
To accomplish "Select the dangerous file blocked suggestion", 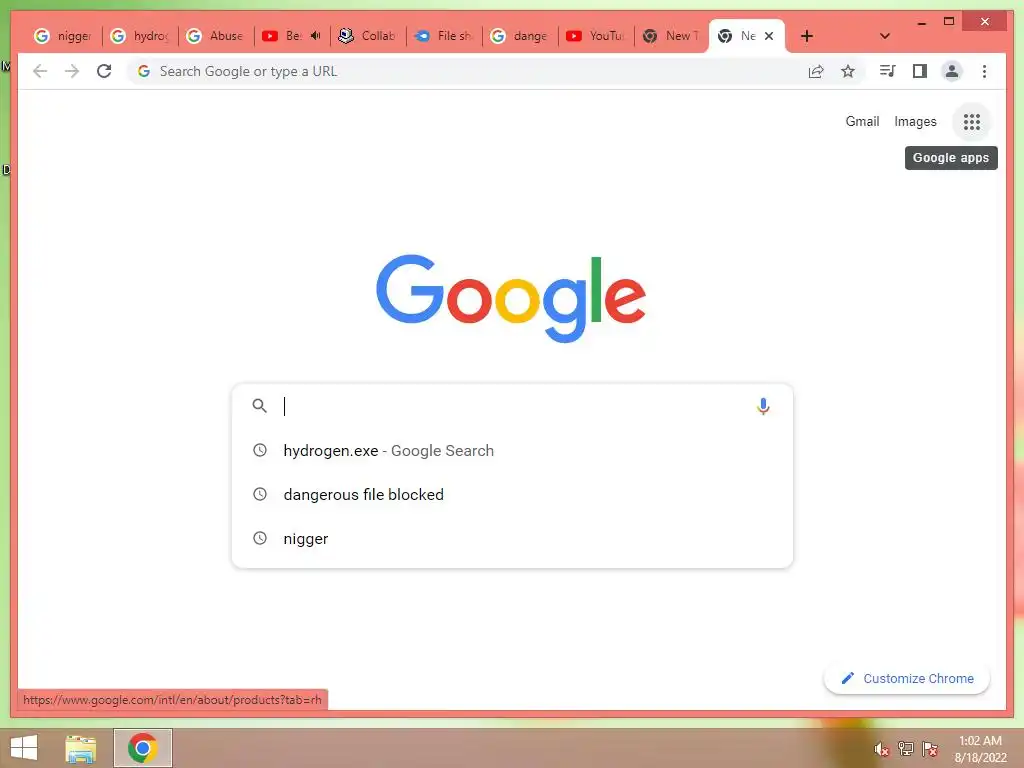I will click(x=513, y=494).
